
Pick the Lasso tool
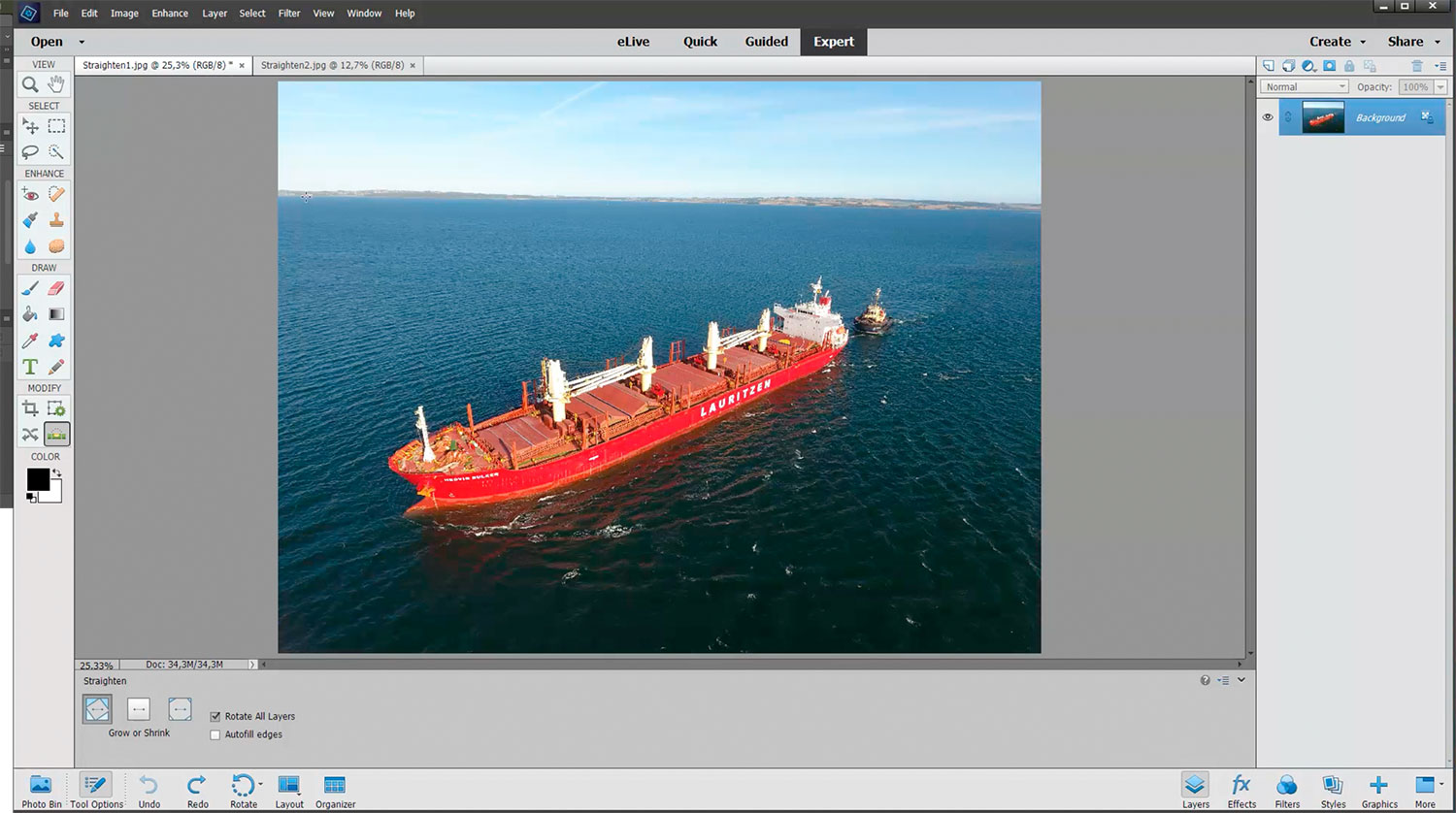(x=30, y=152)
